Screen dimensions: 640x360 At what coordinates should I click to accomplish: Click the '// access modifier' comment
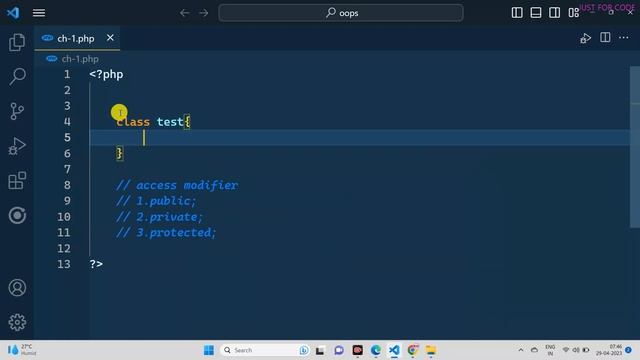177,185
